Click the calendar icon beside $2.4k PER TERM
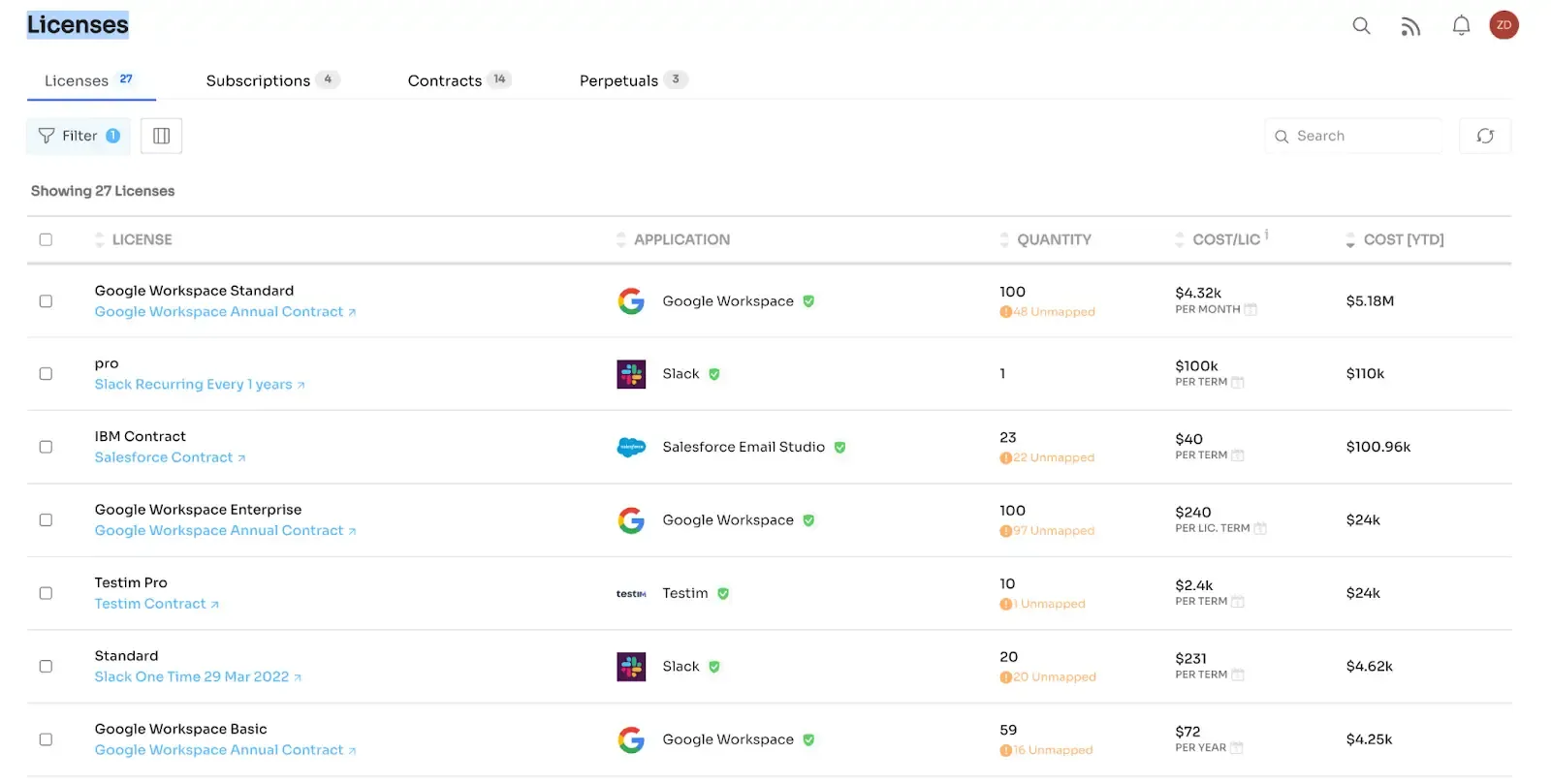 [1237, 602]
